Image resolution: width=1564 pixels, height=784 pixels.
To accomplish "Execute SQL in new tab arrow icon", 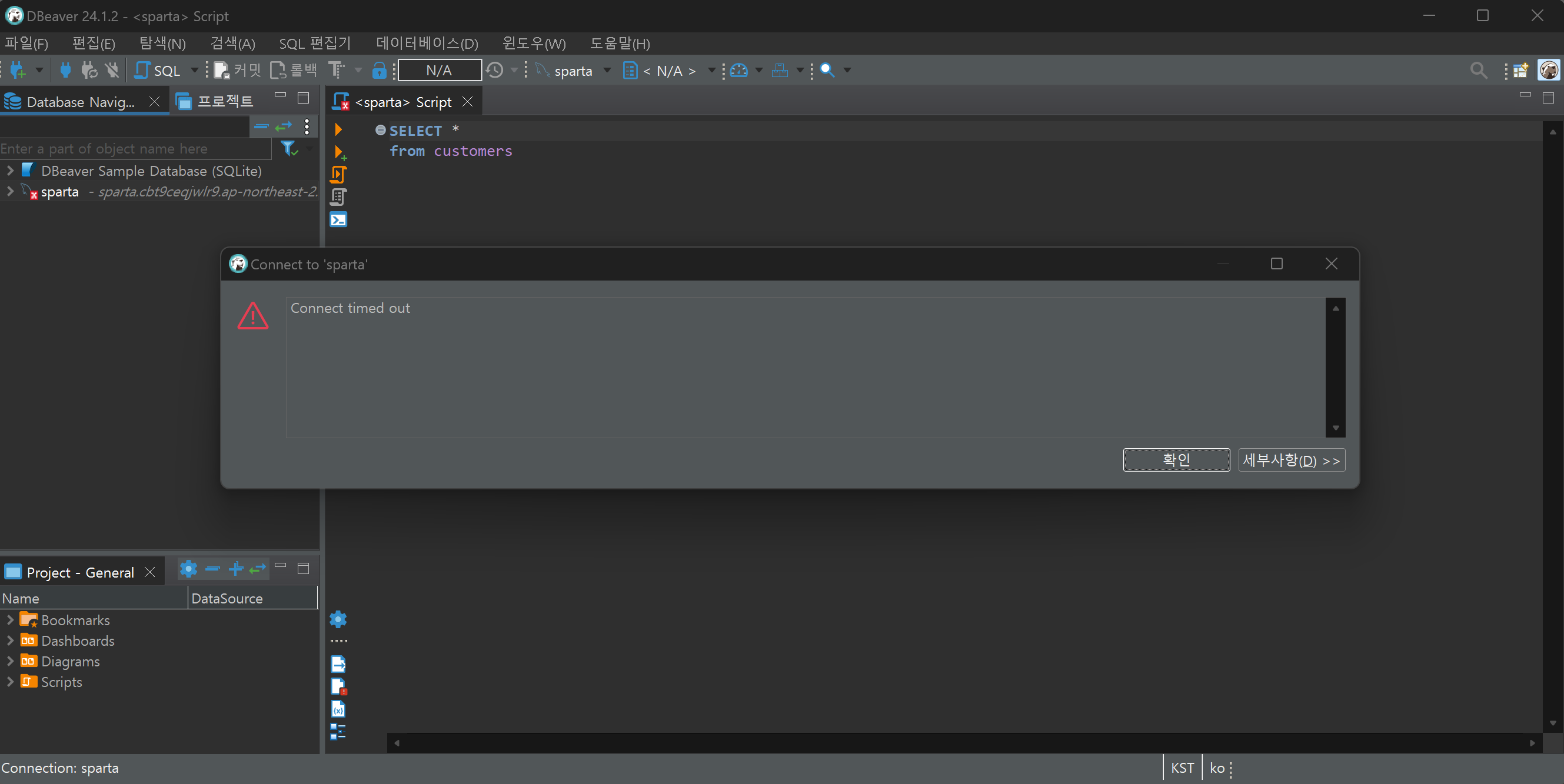I will tap(340, 152).
